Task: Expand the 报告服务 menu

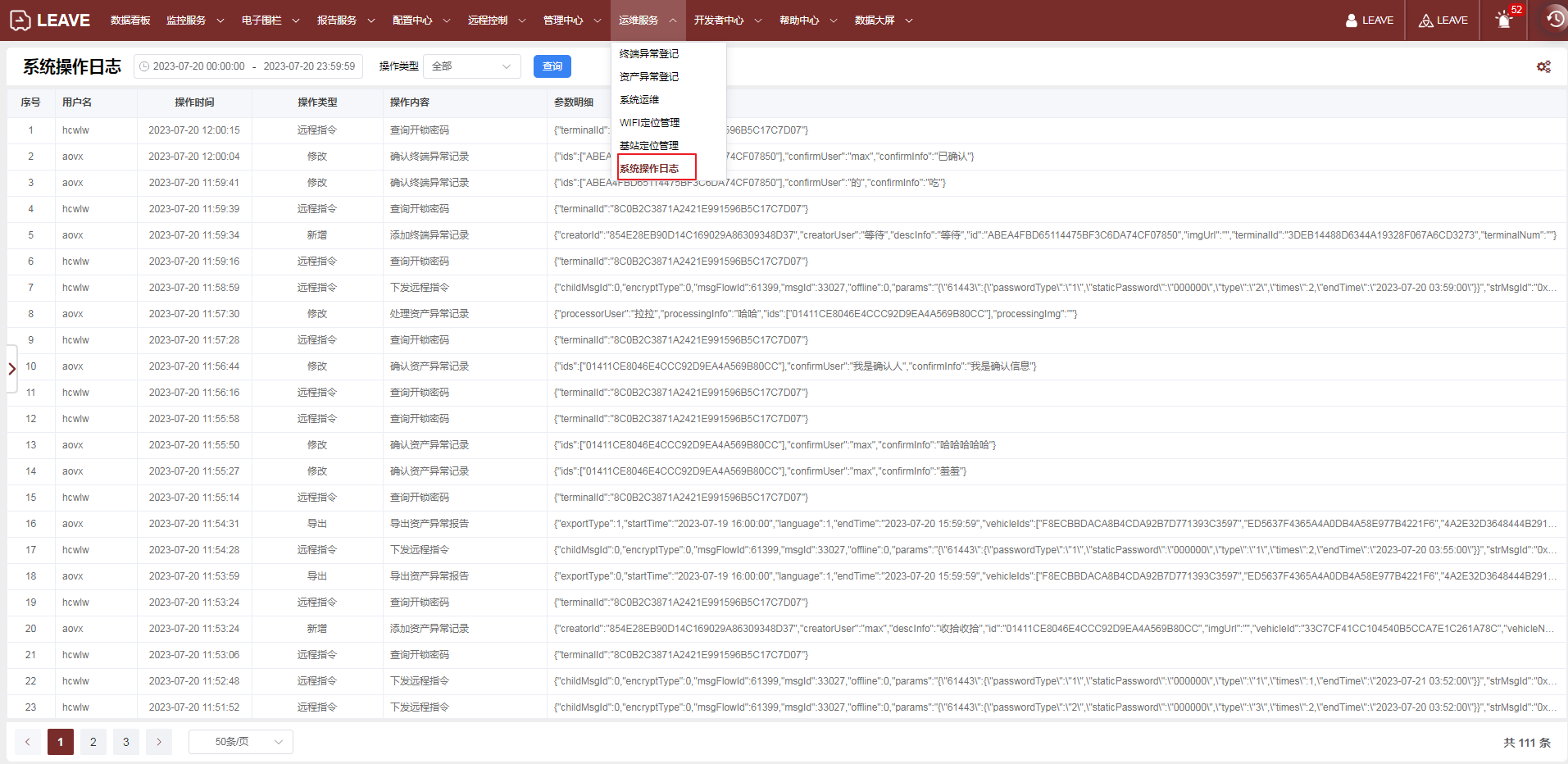Action: click(x=345, y=20)
